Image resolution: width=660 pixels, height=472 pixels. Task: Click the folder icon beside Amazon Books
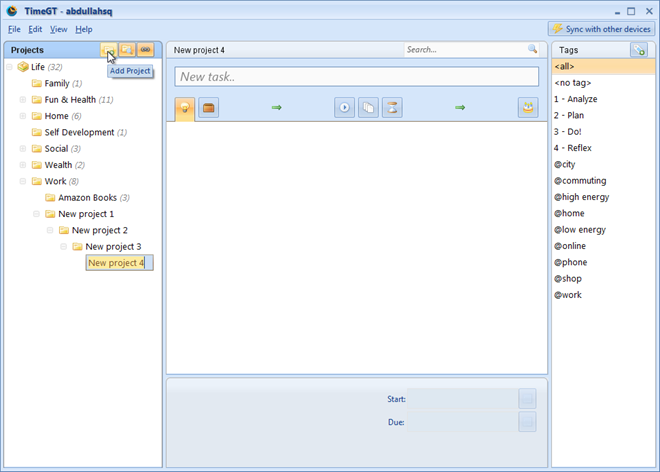(50, 197)
